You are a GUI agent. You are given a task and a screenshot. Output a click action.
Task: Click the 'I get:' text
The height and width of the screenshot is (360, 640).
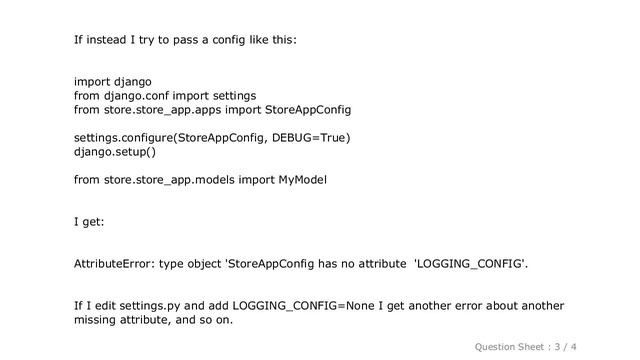(89, 222)
